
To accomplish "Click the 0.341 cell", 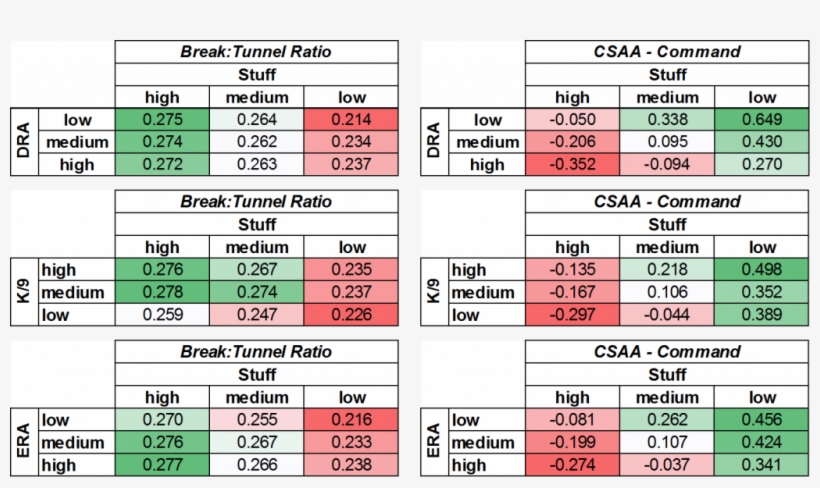I will coord(761,465).
